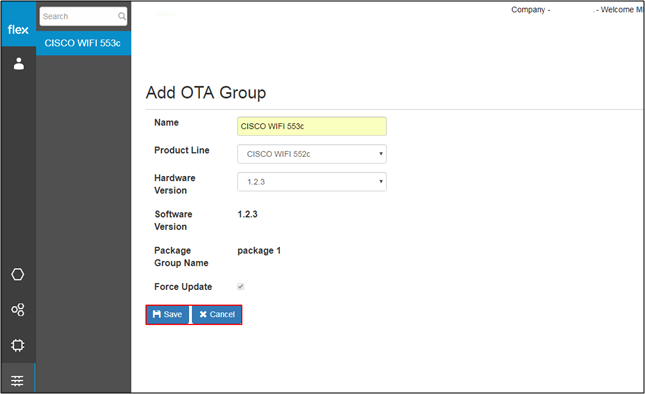Open the Product Line dropdown
Viewport: 645px width, 394px height.
click(312, 154)
